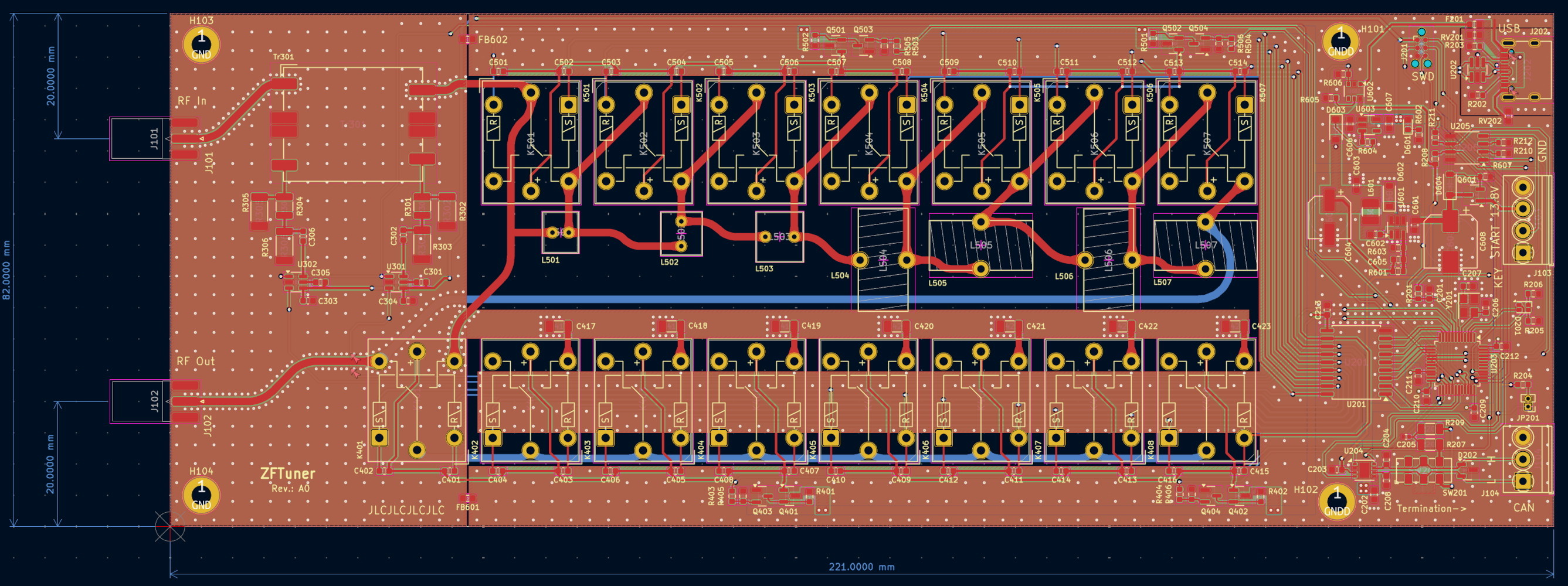Select the U201 IC reference label
Viewport: 1568px width, 586px height.
(1356, 404)
